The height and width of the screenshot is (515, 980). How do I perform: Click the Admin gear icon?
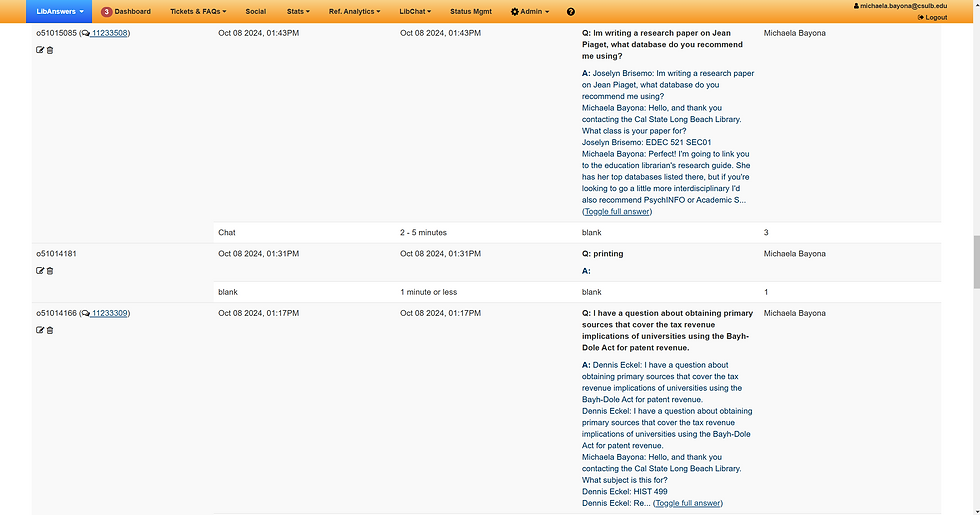[x=514, y=12]
